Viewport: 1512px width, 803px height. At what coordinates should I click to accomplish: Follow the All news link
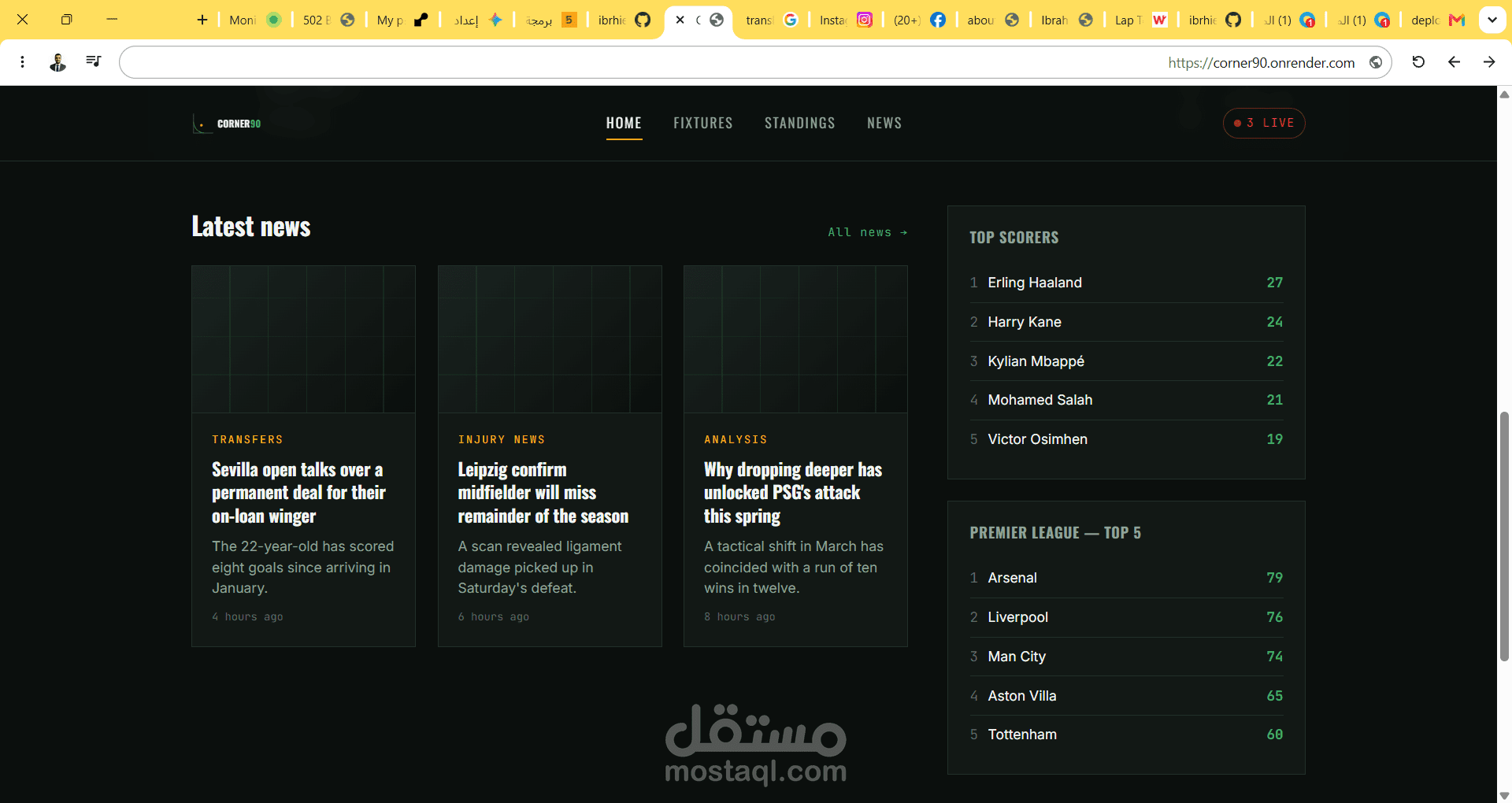pyautogui.click(x=868, y=232)
